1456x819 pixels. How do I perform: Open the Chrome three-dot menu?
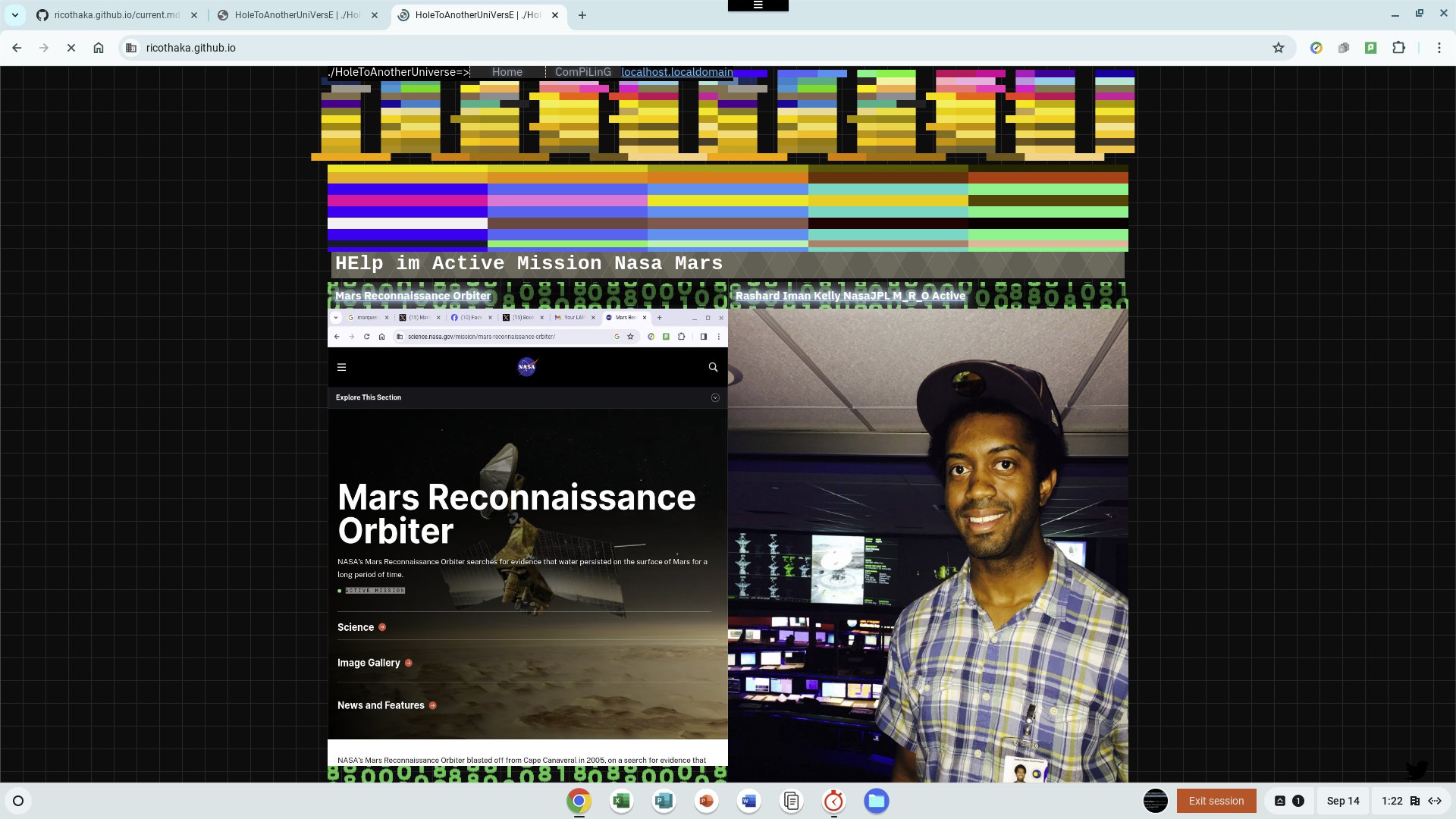(1439, 48)
